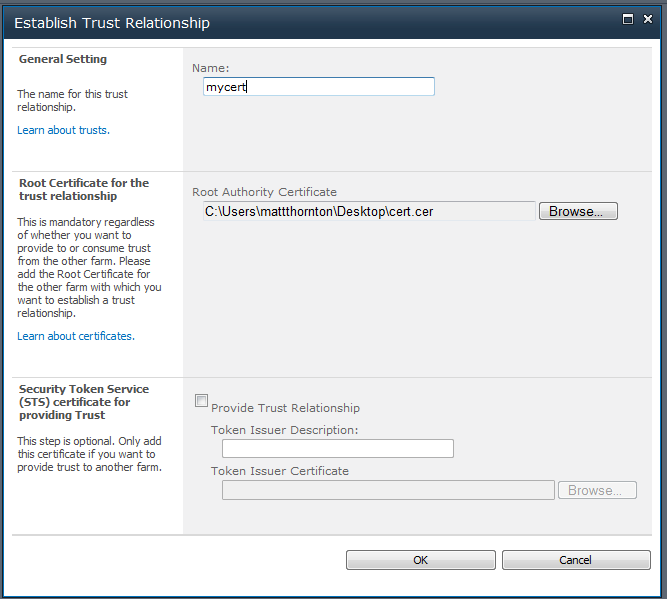
Task: Click the Establish Trust Relationship title text
Action: [112, 23]
